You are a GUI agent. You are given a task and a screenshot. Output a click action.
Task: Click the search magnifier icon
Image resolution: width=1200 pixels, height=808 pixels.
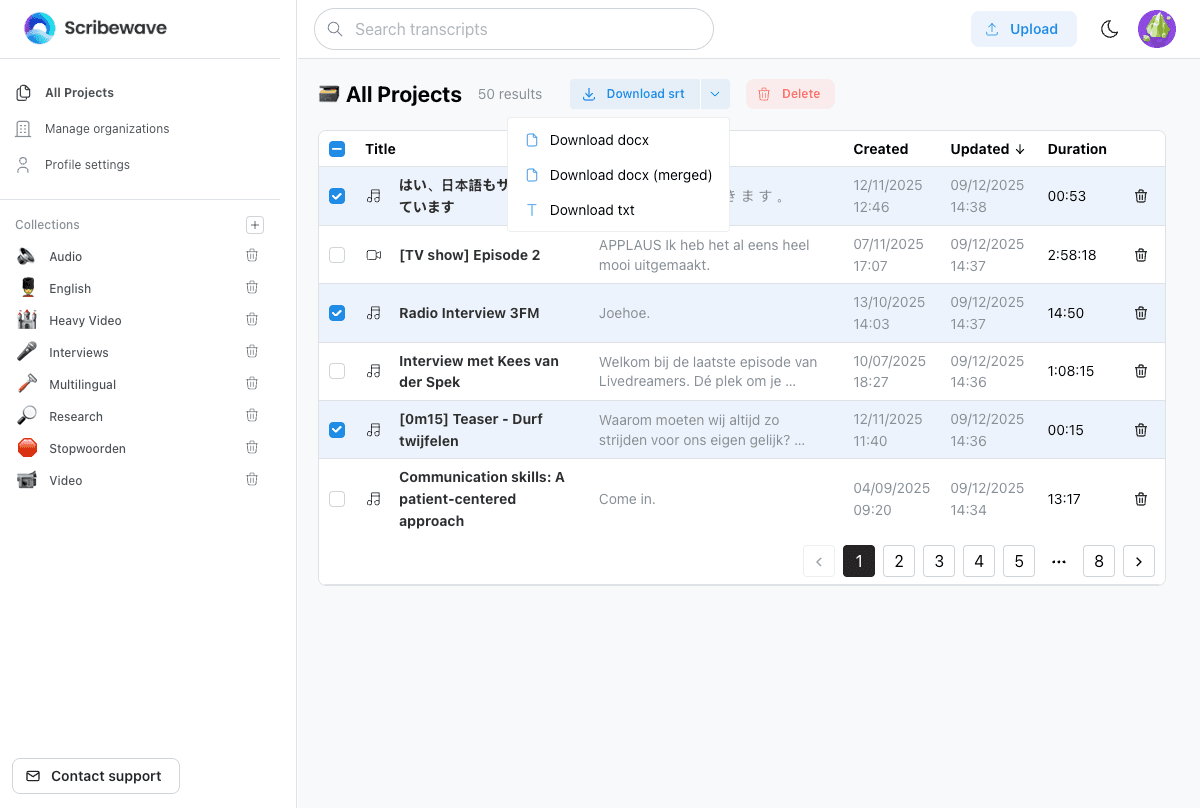(x=335, y=29)
